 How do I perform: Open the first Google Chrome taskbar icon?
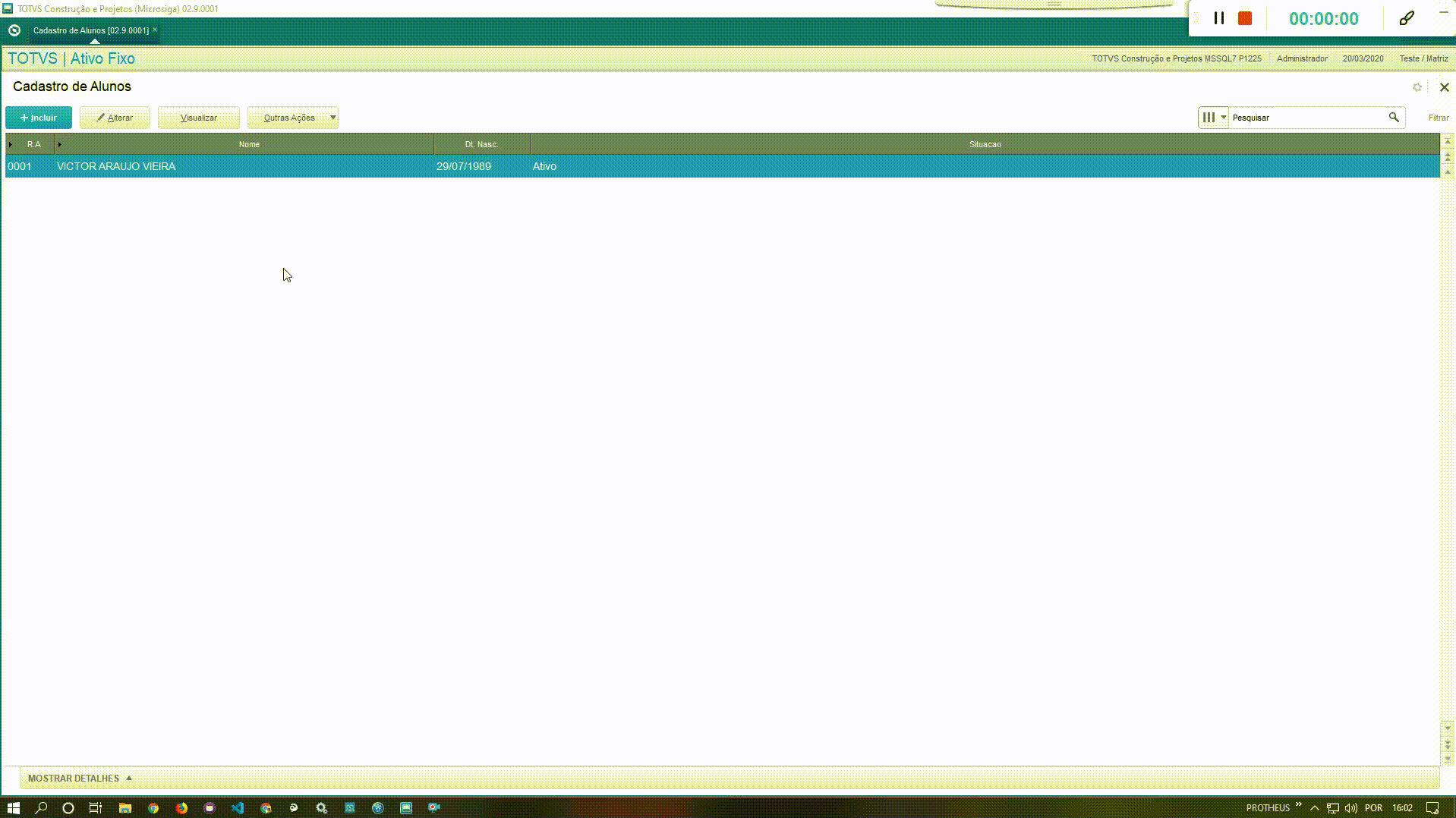pos(153,808)
